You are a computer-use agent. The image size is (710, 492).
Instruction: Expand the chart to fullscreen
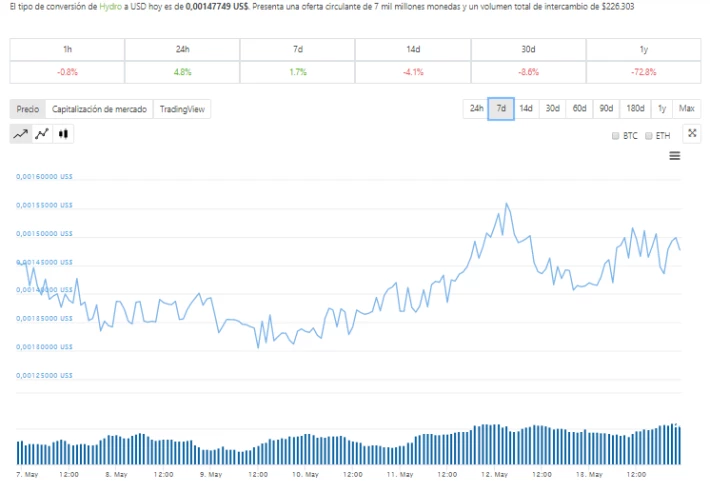pos(692,134)
